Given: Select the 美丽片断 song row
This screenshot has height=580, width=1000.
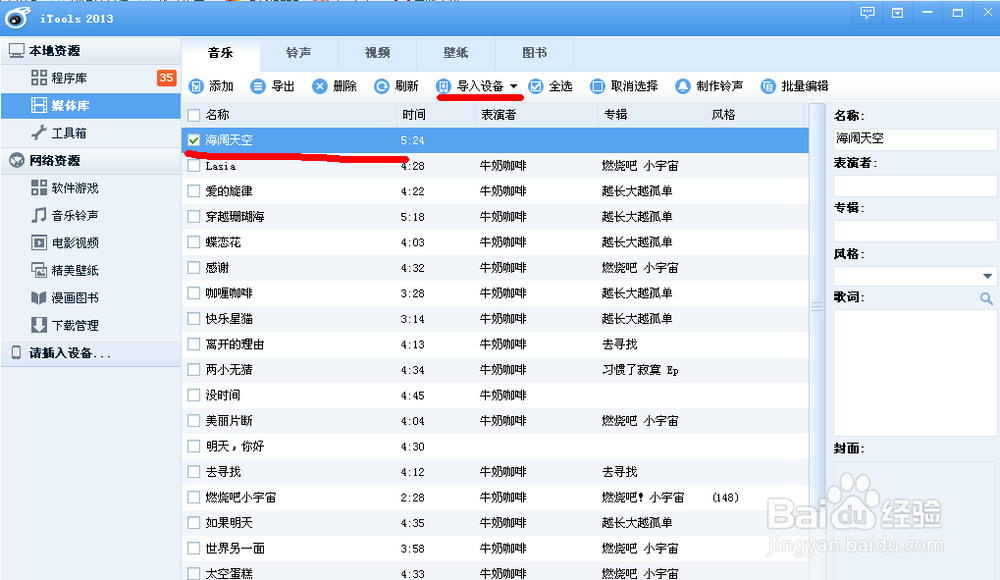Looking at the screenshot, I should (495, 420).
